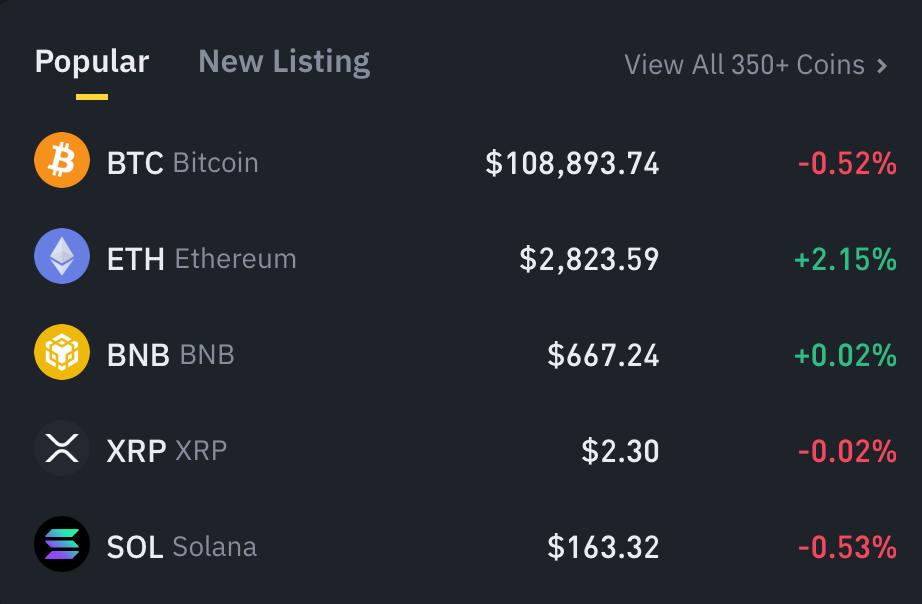The width and height of the screenshot is (922, 604).
Task: Click the yellow BNB coin icon
Action: 62,352
